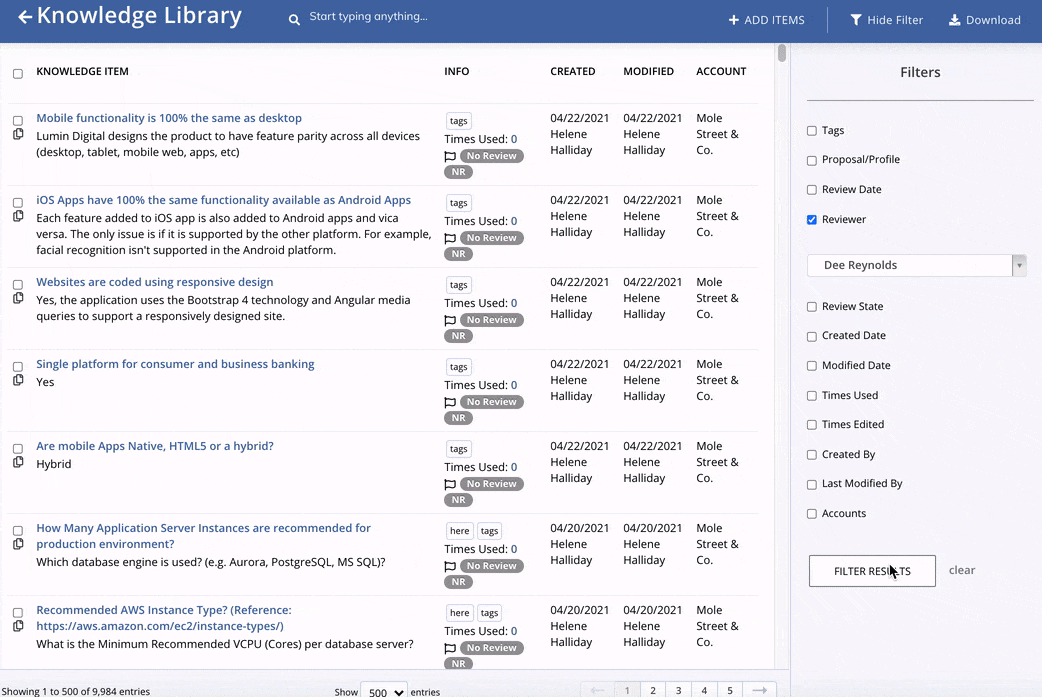Enable the Last Modified By filter
The width and height of the screenshot is (1042, 697).
click(x=811, y=484)
